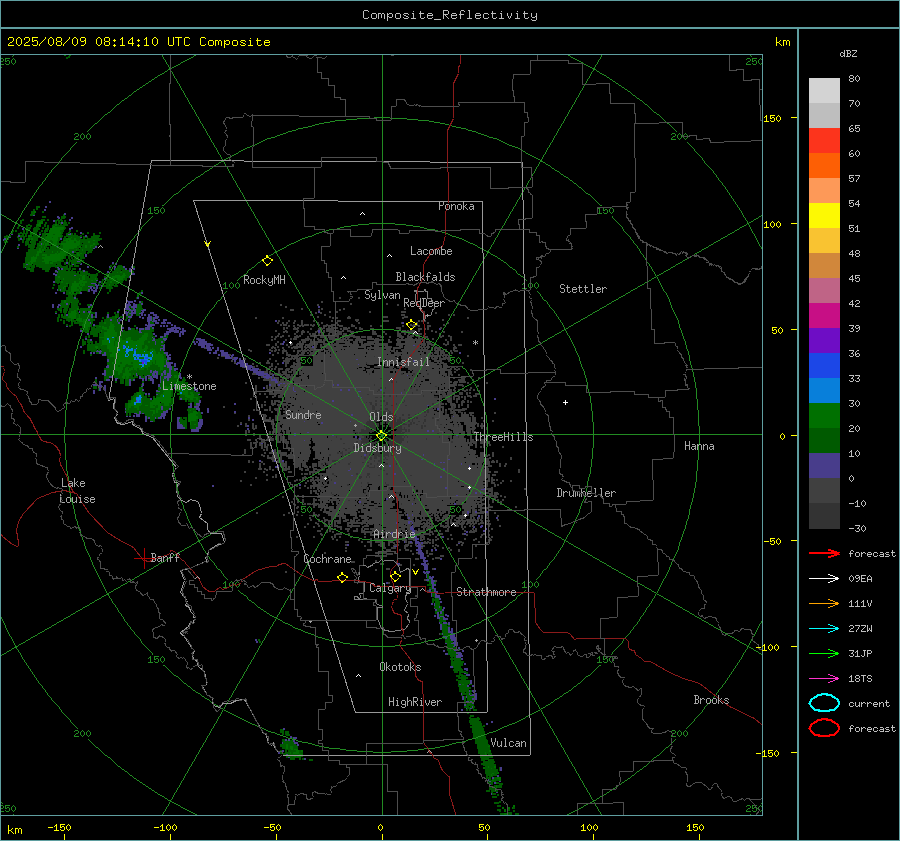Click the Composite_Reflectivity title

(x=450, y=15)
